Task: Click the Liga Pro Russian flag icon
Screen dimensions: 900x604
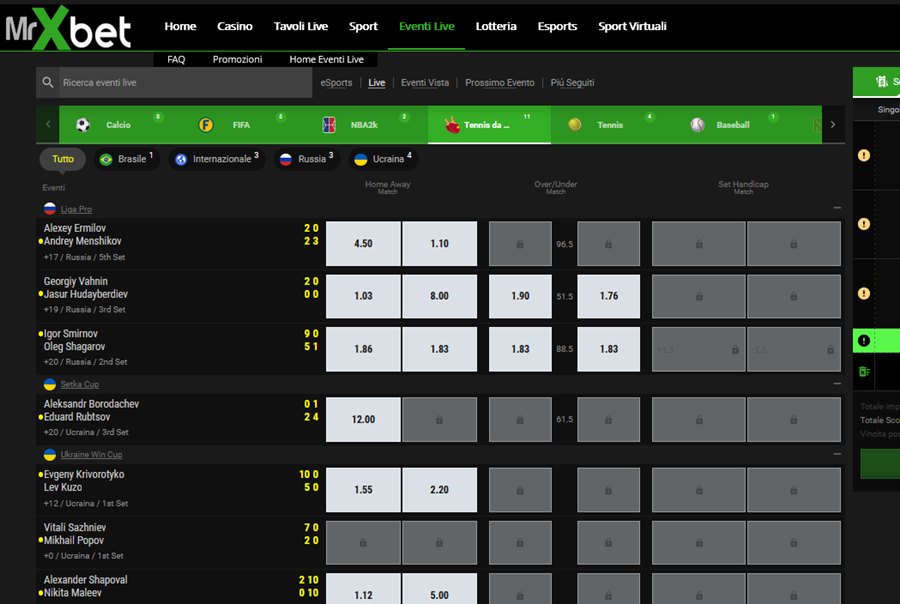Action: pos(50,209)
